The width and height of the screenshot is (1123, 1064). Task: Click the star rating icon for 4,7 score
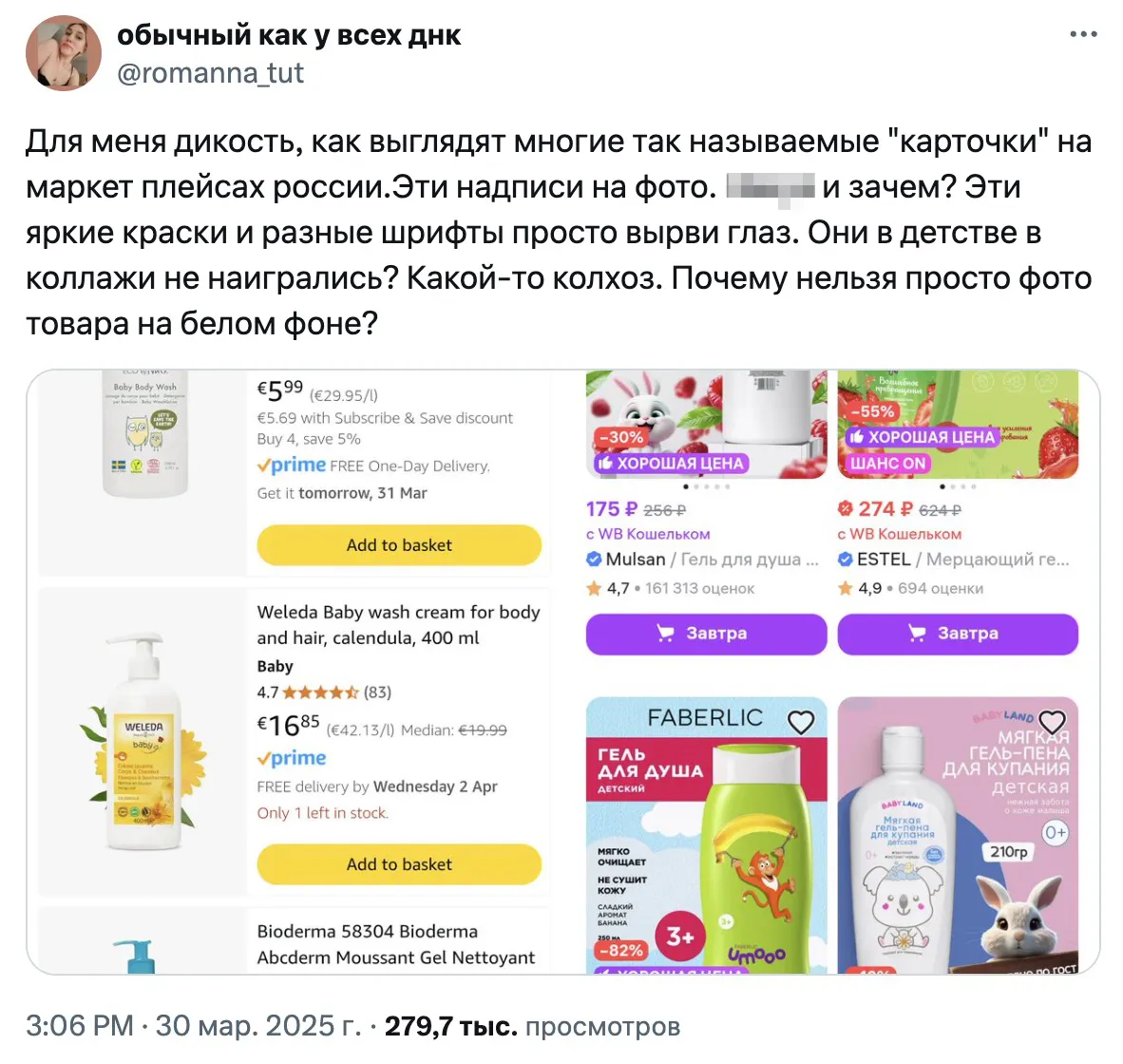point(594,589)
